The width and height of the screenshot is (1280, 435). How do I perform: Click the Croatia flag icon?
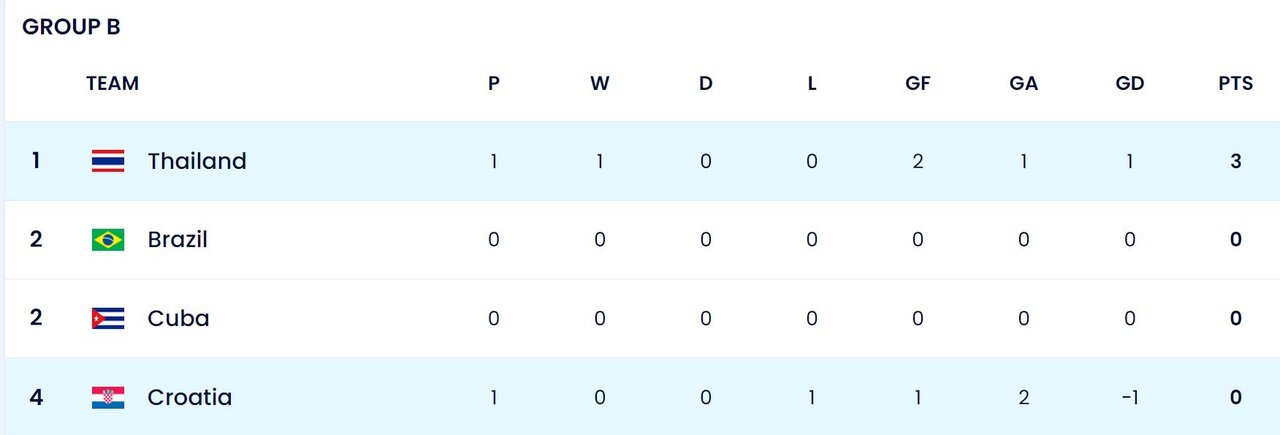pyautogui.click(x=108, y=397)
